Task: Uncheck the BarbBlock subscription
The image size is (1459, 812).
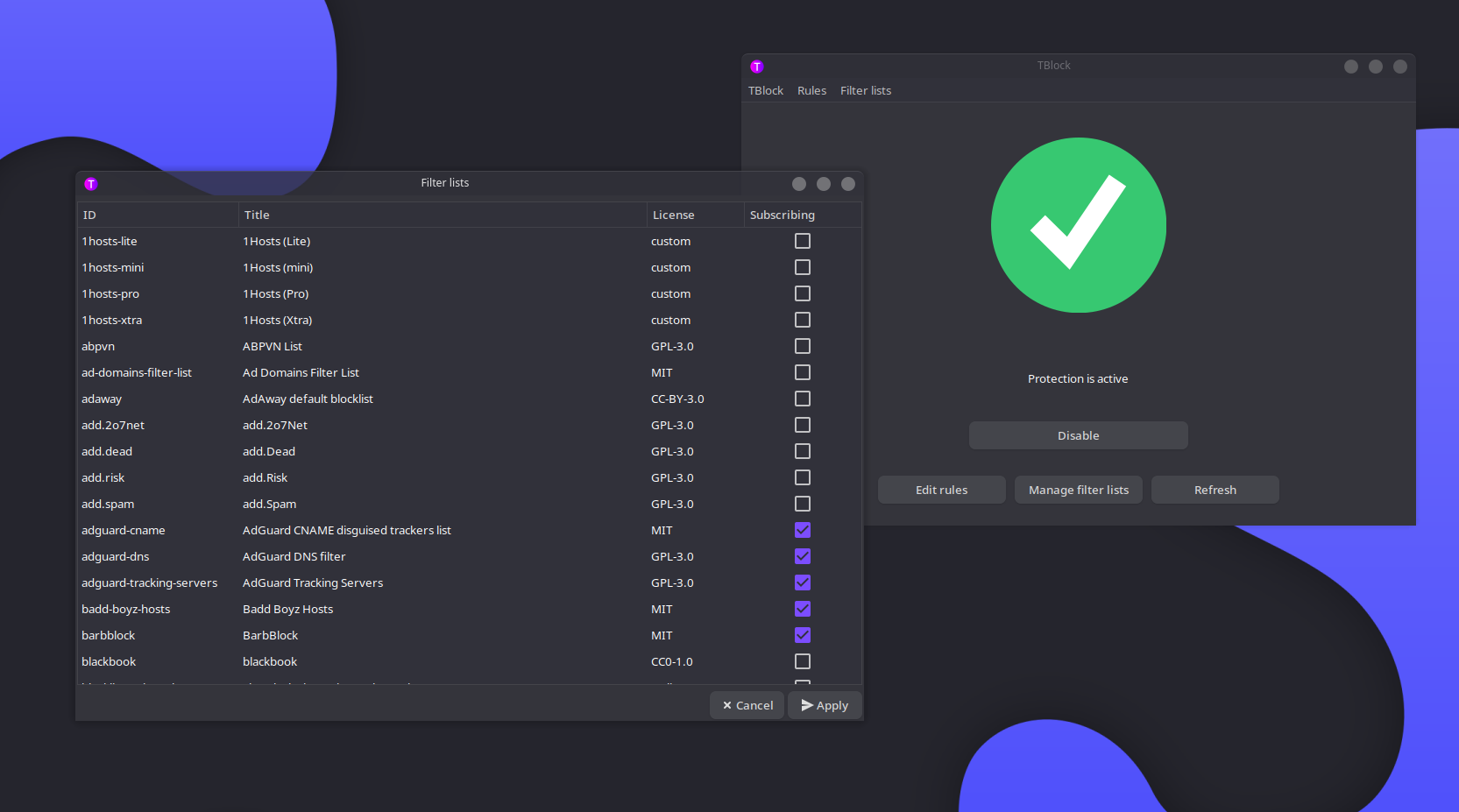Action: [802, 635]
